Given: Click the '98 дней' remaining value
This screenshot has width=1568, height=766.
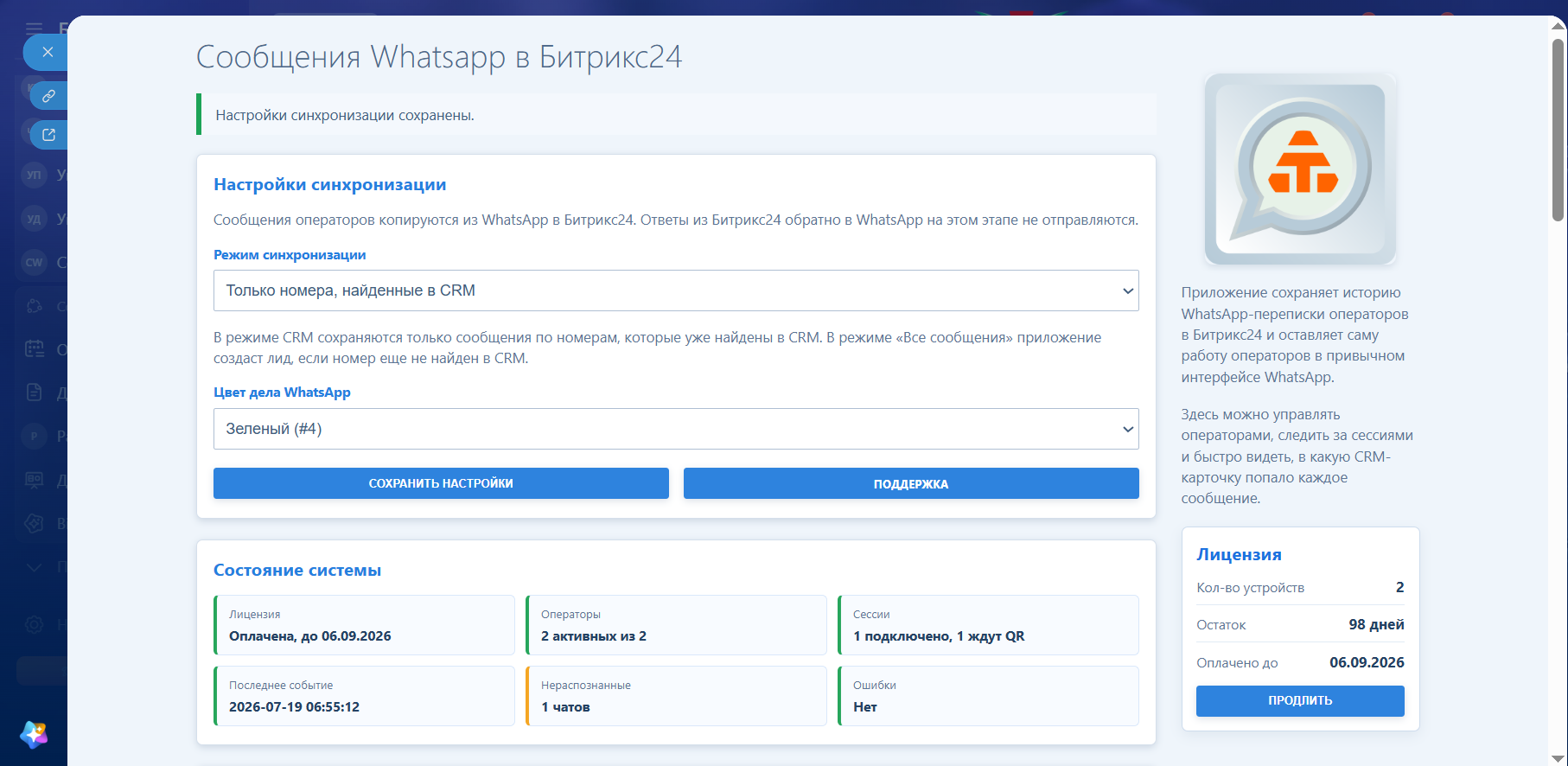Looking at the screenshot, I should [1376, 624].
